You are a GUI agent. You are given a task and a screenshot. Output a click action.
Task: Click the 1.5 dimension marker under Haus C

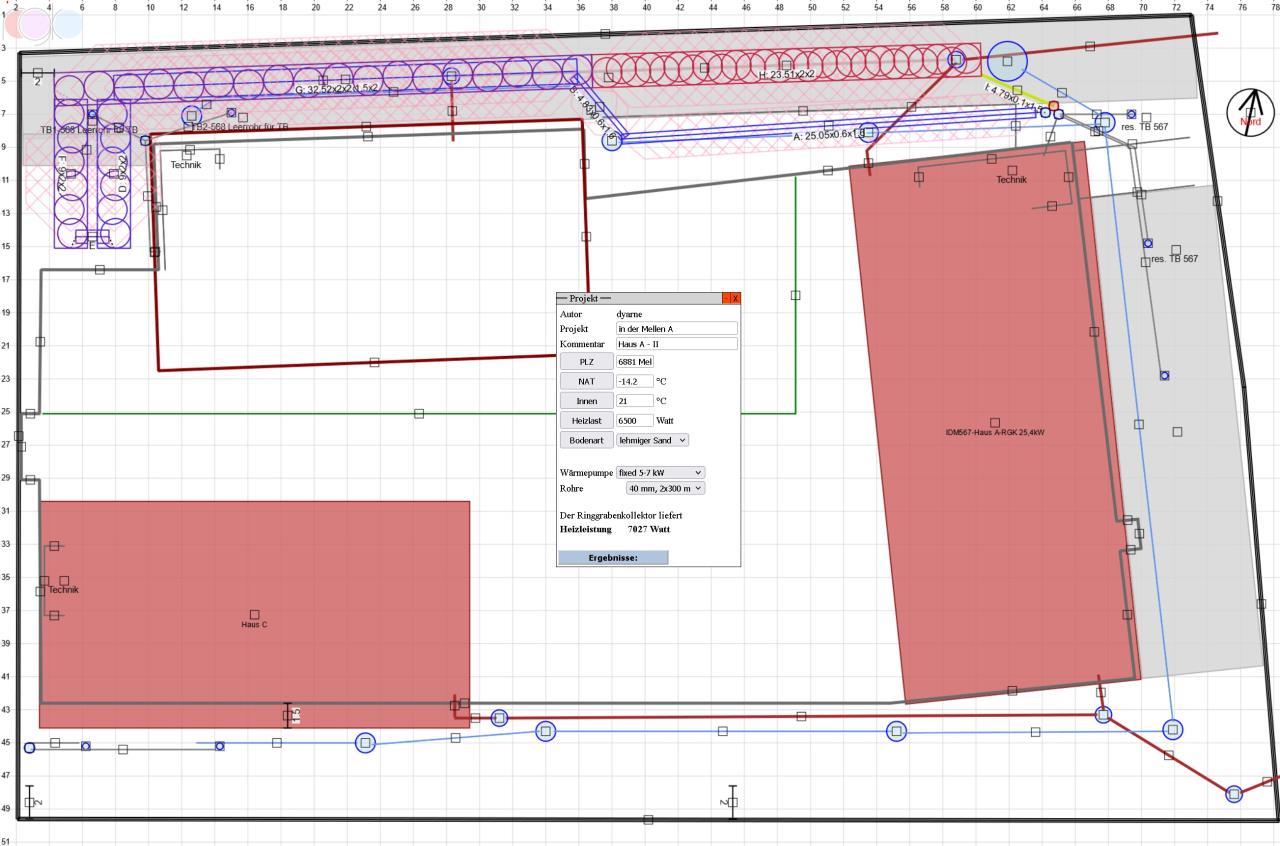pyautogui.click(x=288, y=714)
